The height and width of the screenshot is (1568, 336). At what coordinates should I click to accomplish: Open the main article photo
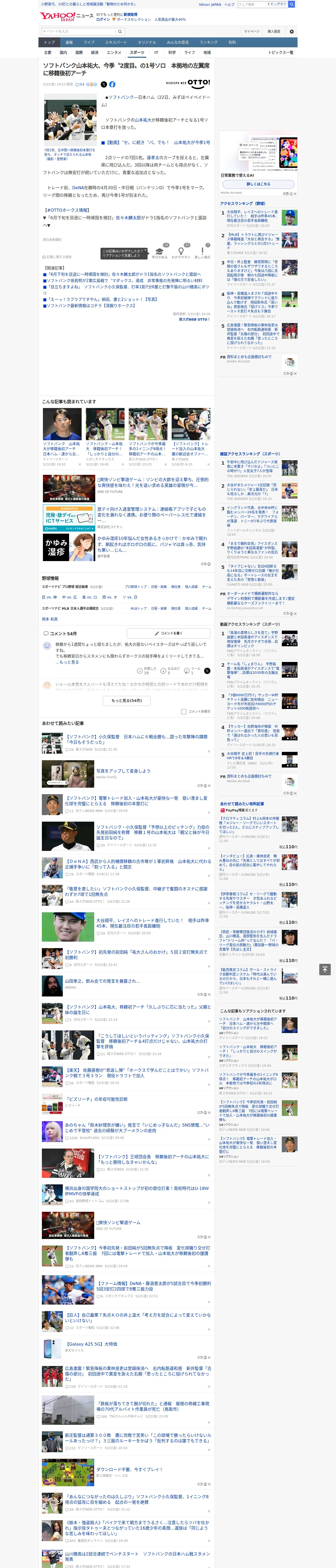[70, 120]
